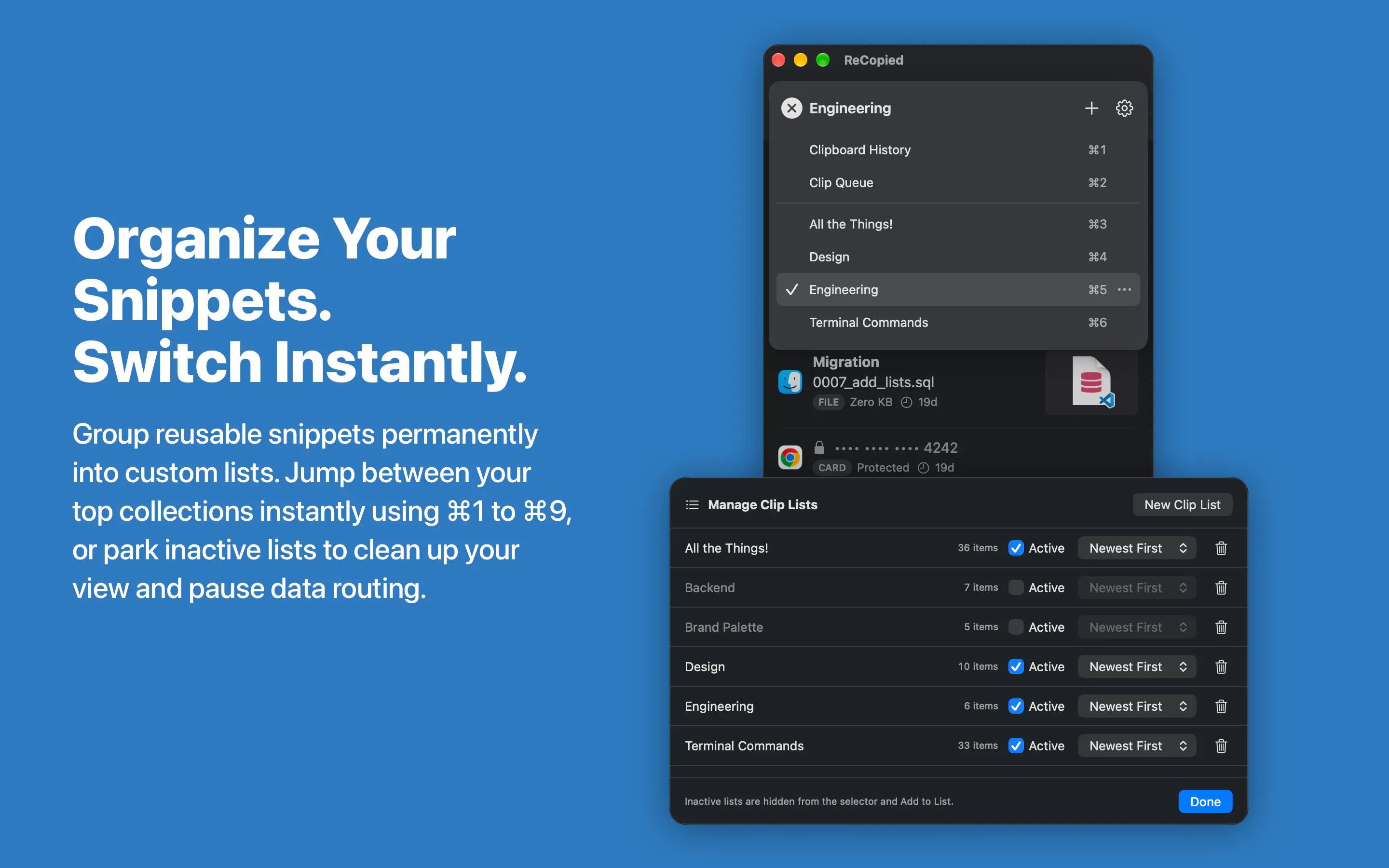Image resolution: width=1389 pixels, height=868 pixels.
Task: Change sort order for Design list
Action: (1136, 666)
